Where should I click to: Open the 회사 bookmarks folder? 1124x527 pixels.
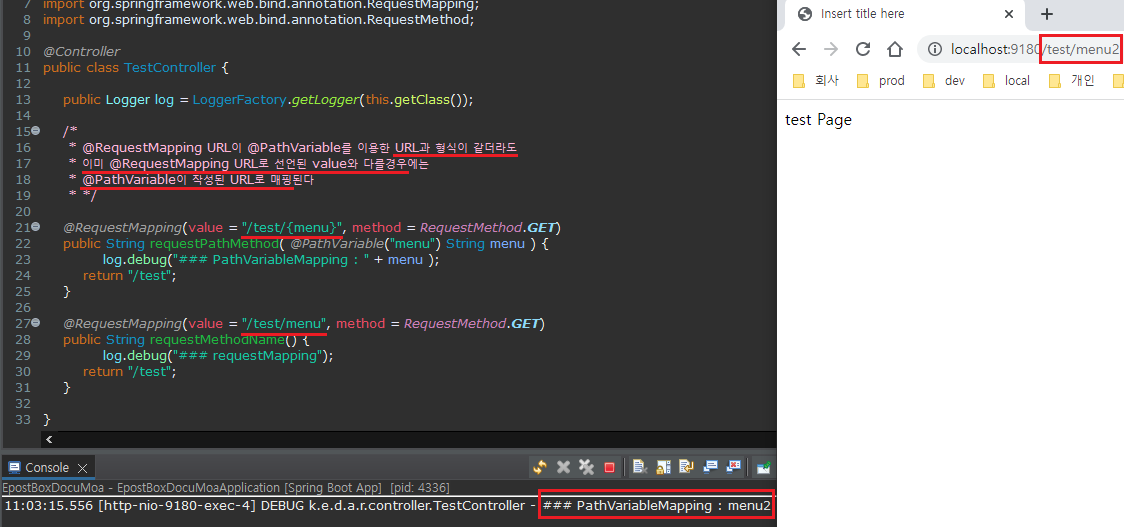(x=816, y=80)
